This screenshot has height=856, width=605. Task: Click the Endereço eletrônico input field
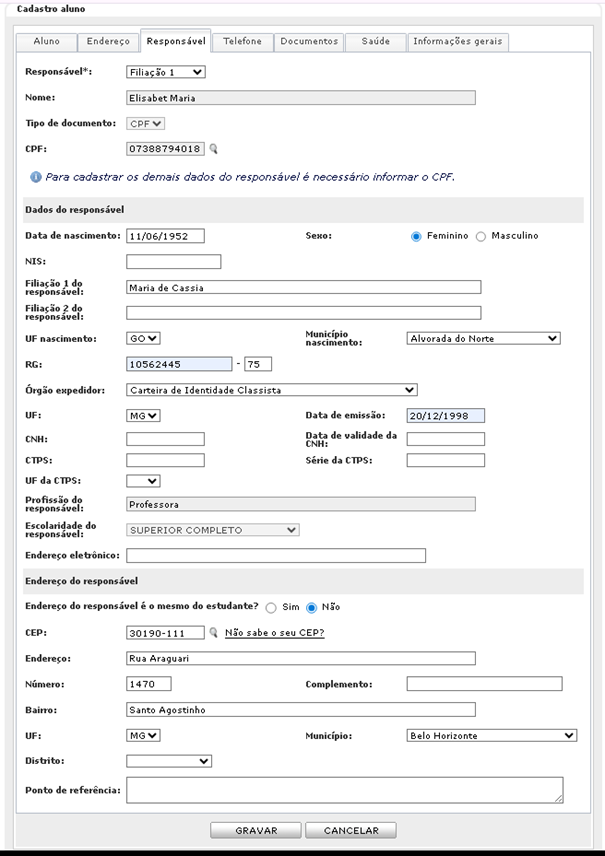pyautogui.click(x=276, y=555)
